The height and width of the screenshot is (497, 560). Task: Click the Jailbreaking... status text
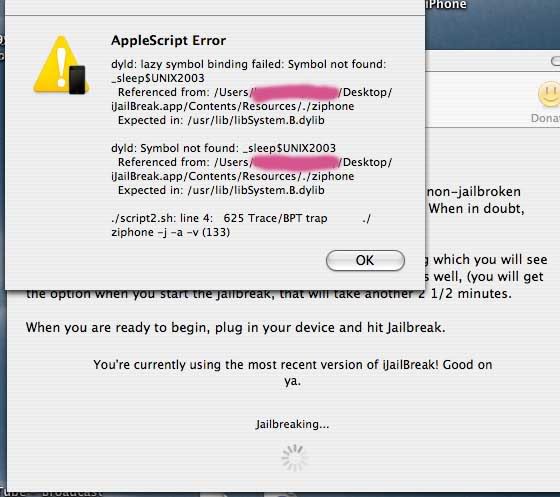292,424
